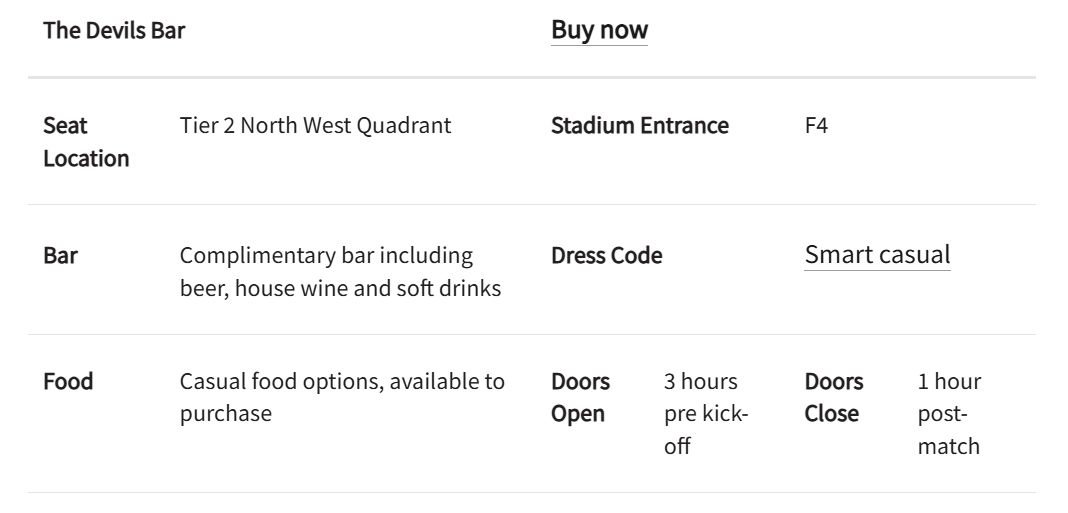
Task: Click the 3 hours pre kick-off text
Action: [x=706, y=413]
